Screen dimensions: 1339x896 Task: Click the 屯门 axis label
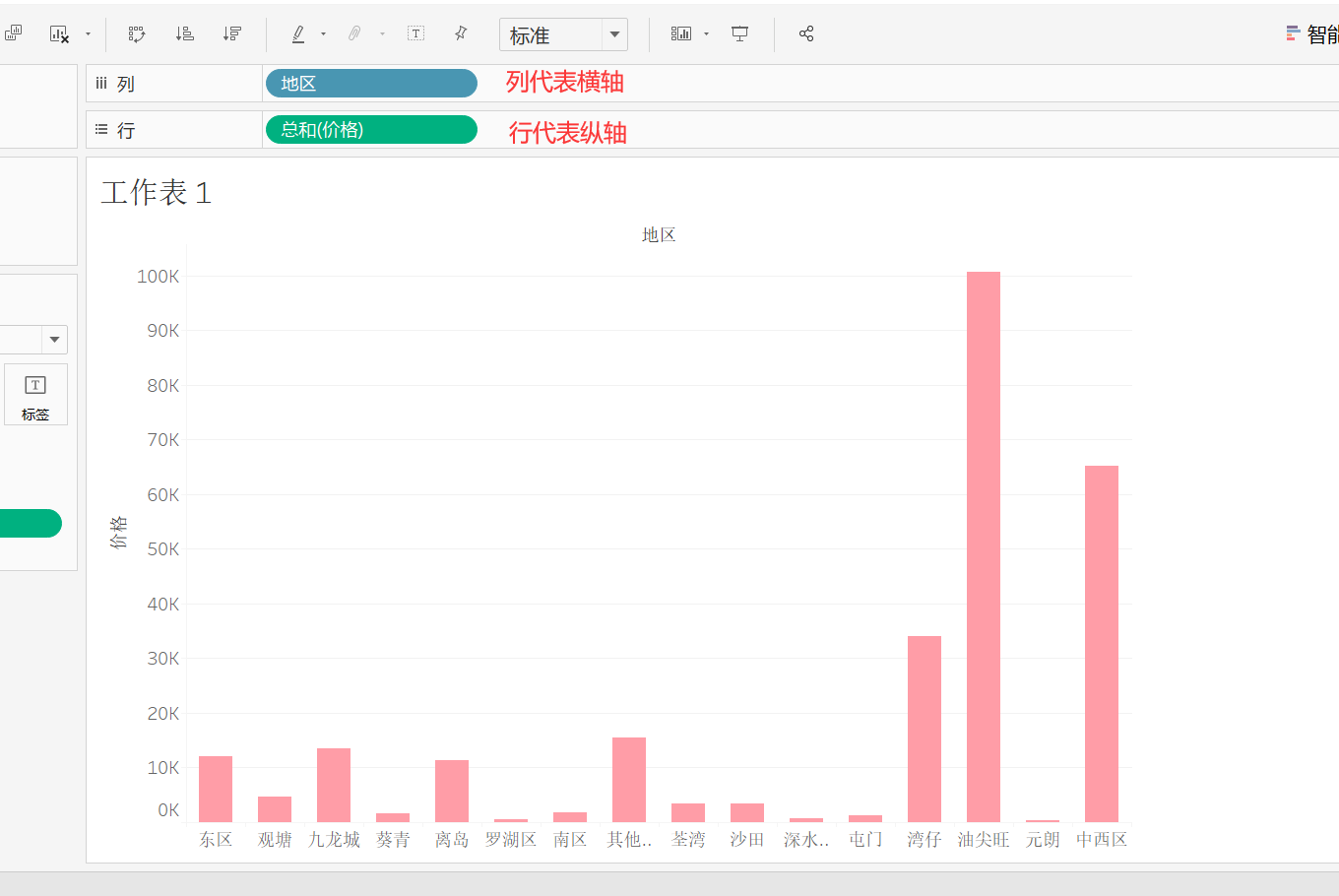(865, 839)
